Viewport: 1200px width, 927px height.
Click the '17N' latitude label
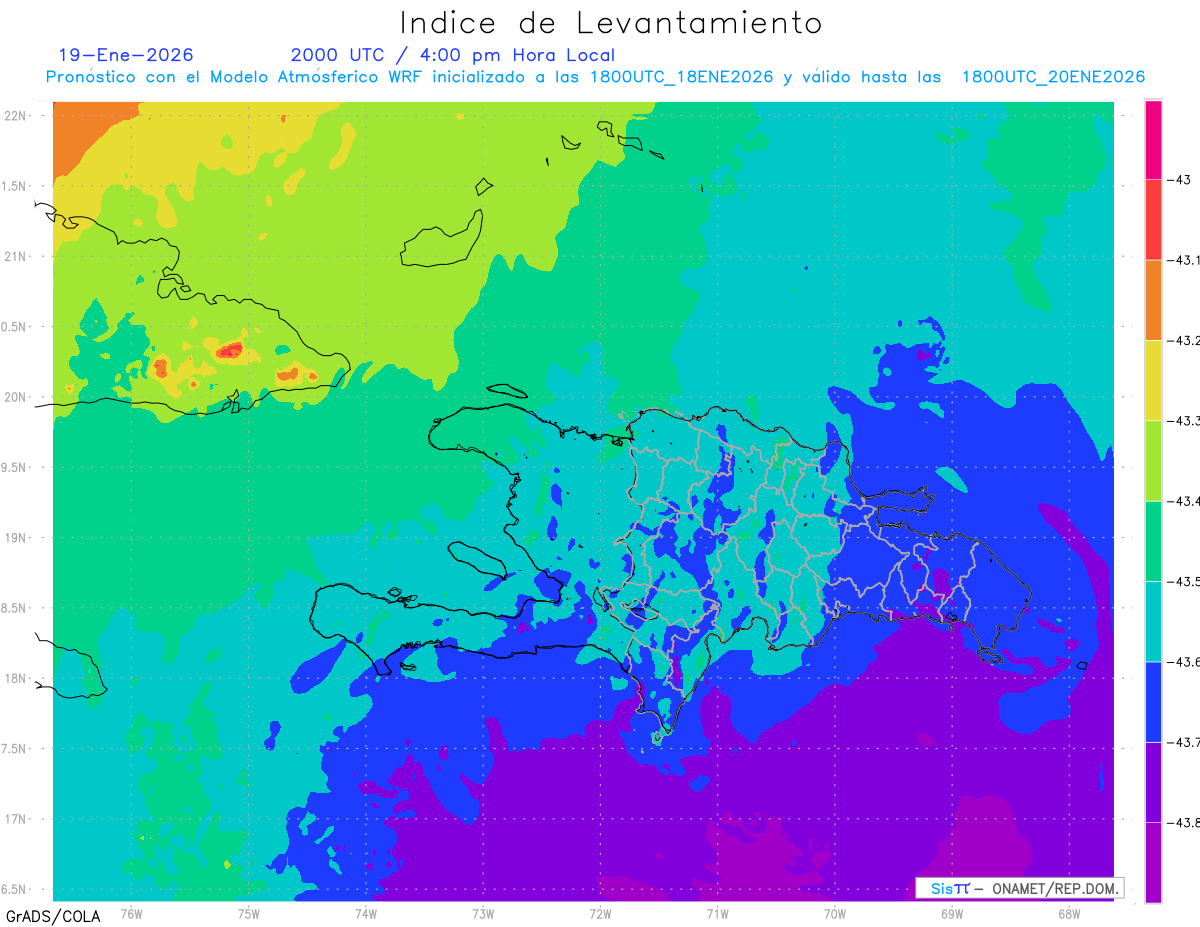16,819
